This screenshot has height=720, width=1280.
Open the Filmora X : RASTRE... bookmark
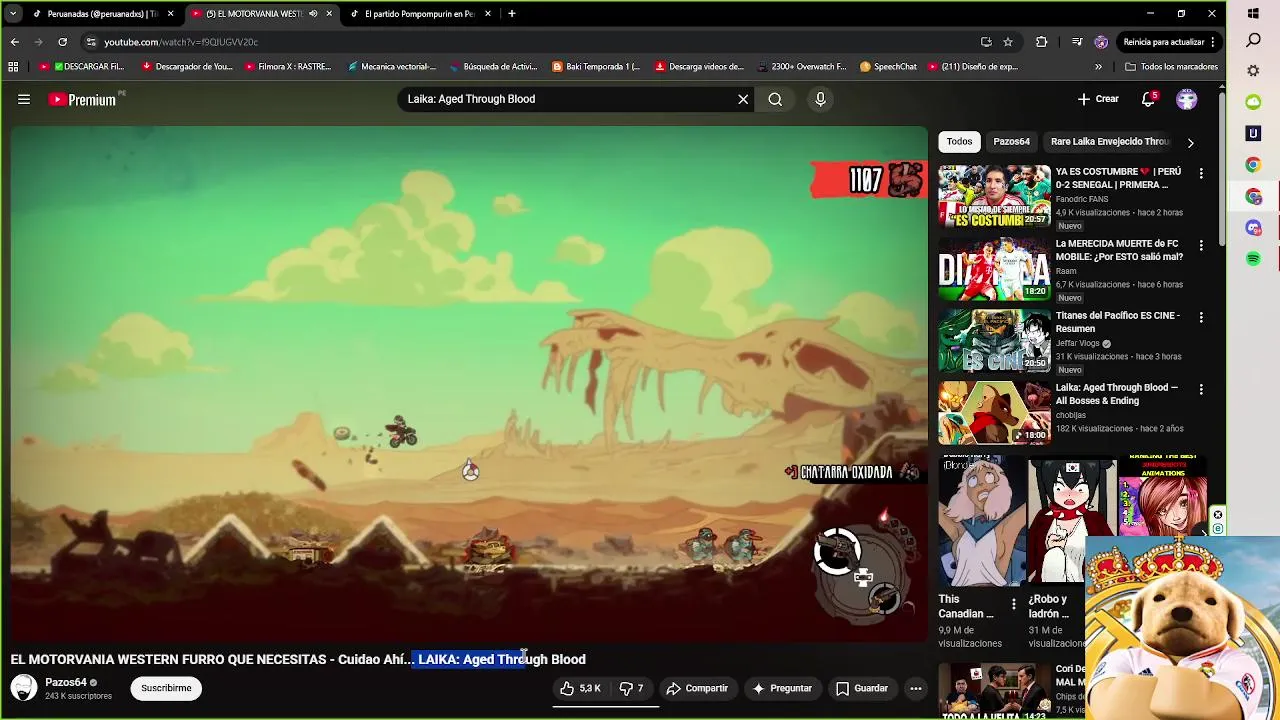(x=287, y=67)
